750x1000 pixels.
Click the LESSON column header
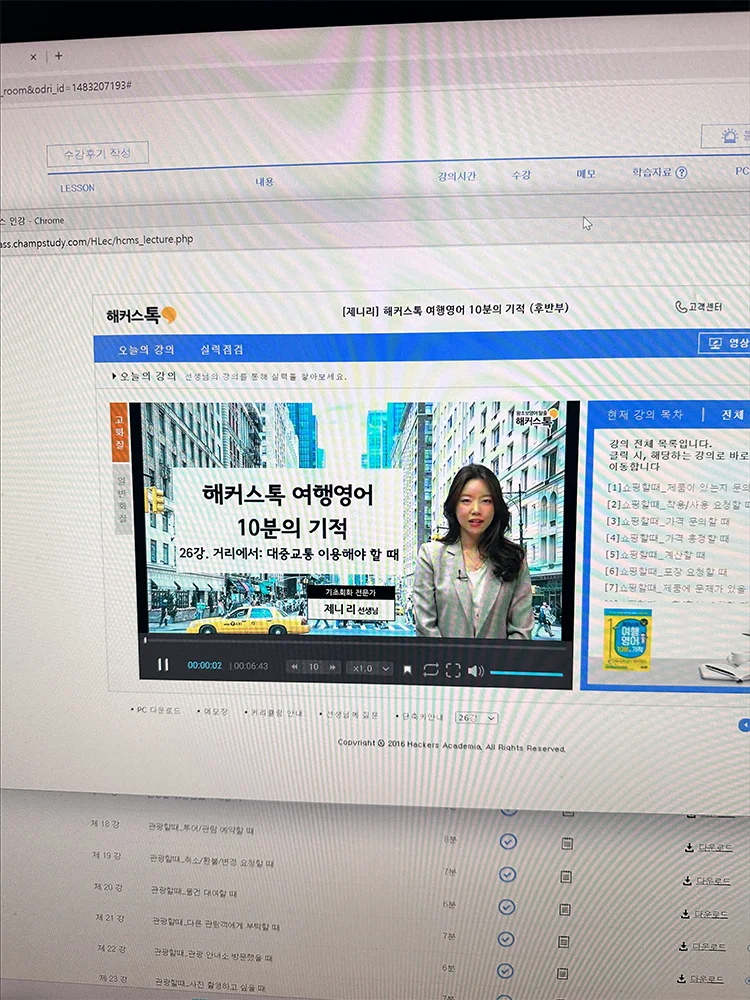click(77, 189)
